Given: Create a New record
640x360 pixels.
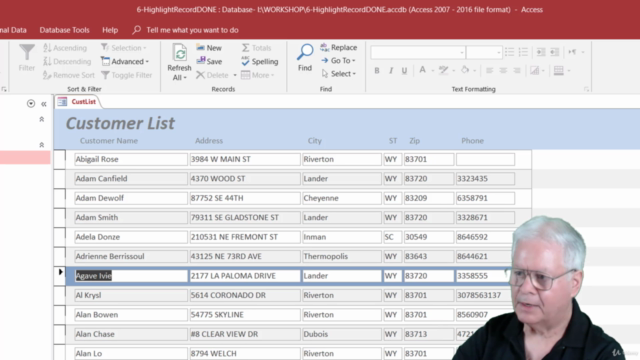Looking at the screenshot, I should [209, 48].
